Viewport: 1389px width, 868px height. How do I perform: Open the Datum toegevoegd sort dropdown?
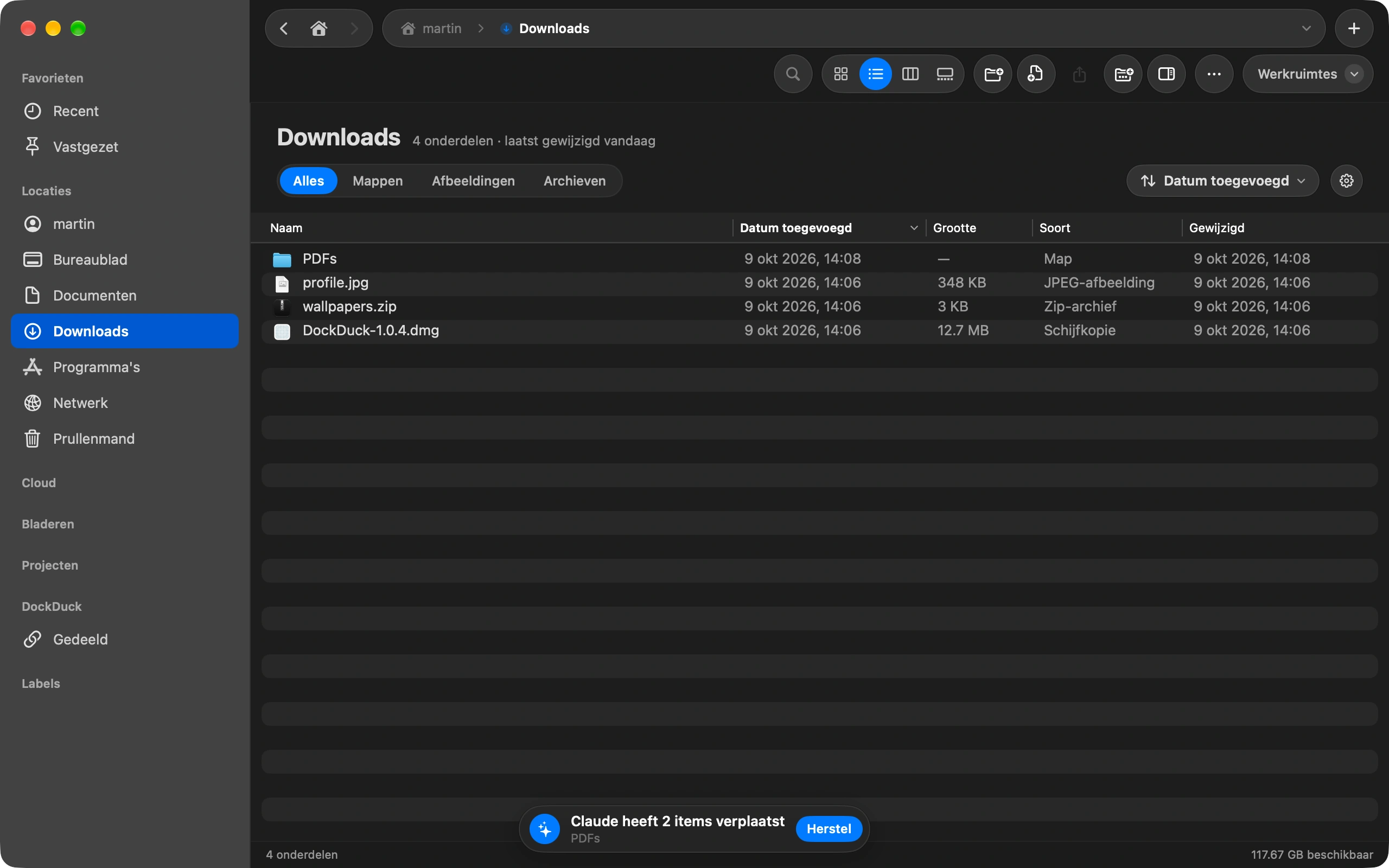[x=1222, y=181]
